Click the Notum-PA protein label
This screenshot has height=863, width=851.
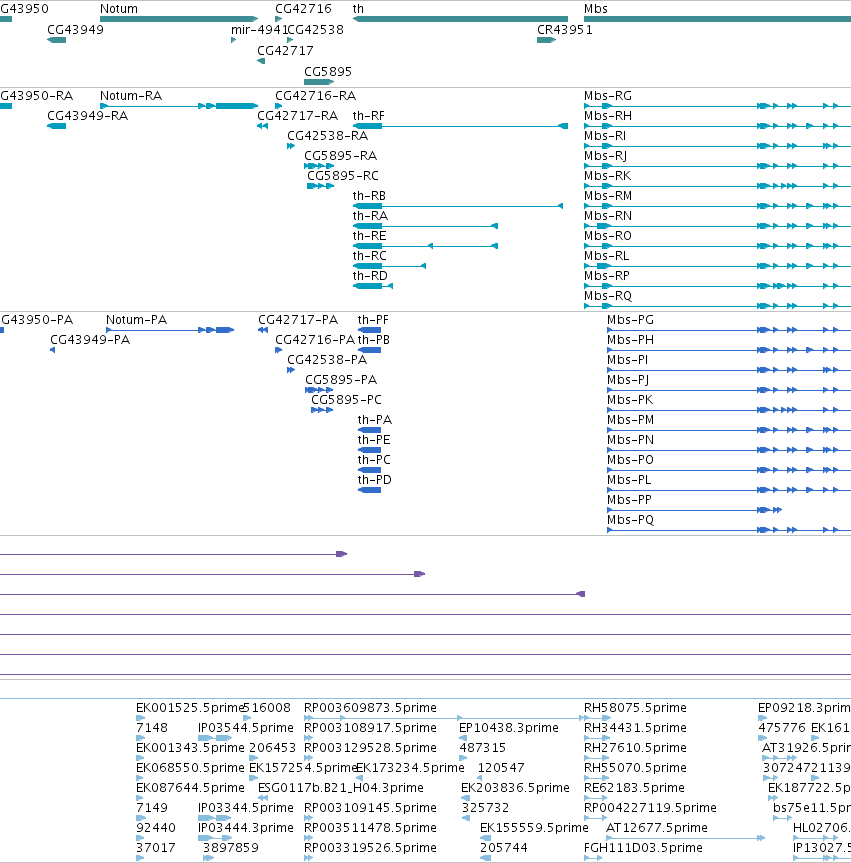(x=137, y=320)
